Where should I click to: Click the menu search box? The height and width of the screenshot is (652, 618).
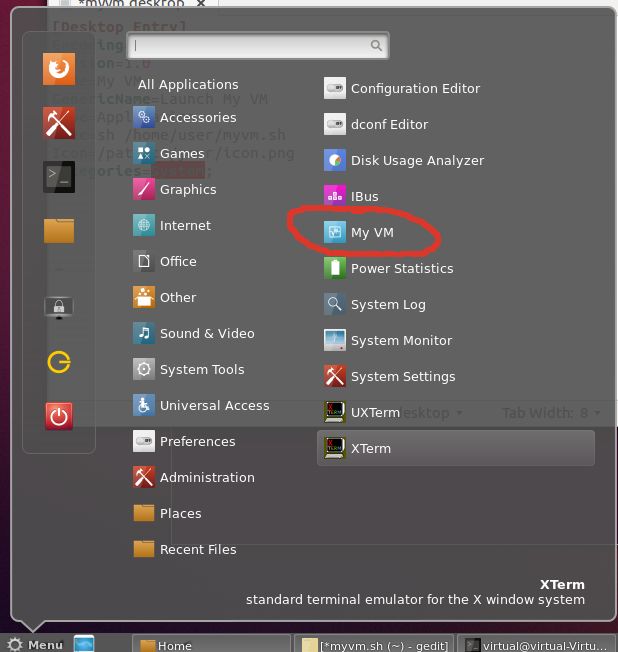pos(258,45)
